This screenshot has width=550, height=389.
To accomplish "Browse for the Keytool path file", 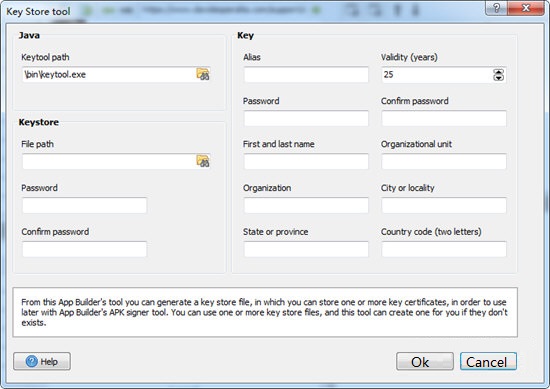I will [x=203, y=74].
